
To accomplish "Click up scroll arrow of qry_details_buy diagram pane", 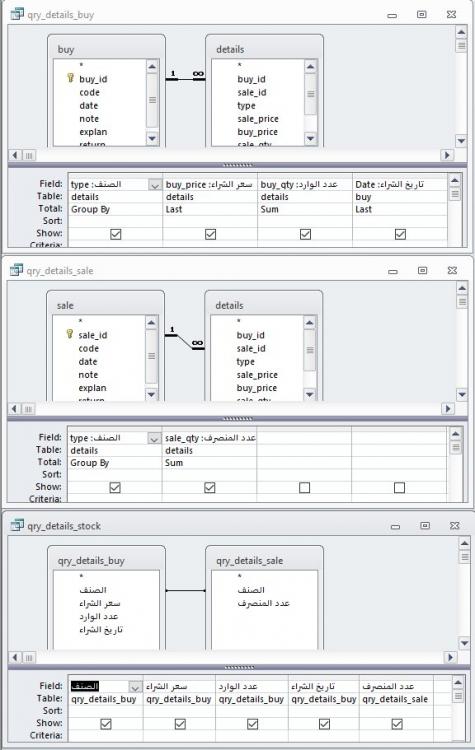I will [461, 33].
